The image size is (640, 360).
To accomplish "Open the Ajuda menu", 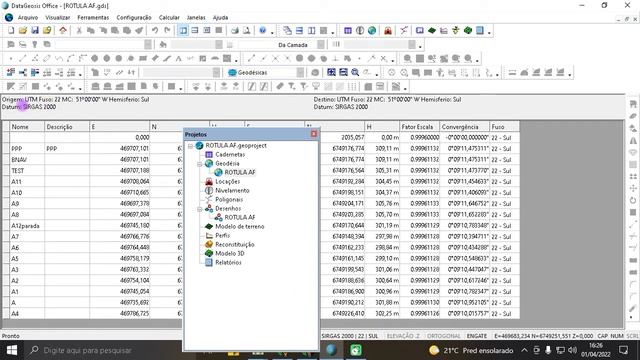I will coord(220,18).
